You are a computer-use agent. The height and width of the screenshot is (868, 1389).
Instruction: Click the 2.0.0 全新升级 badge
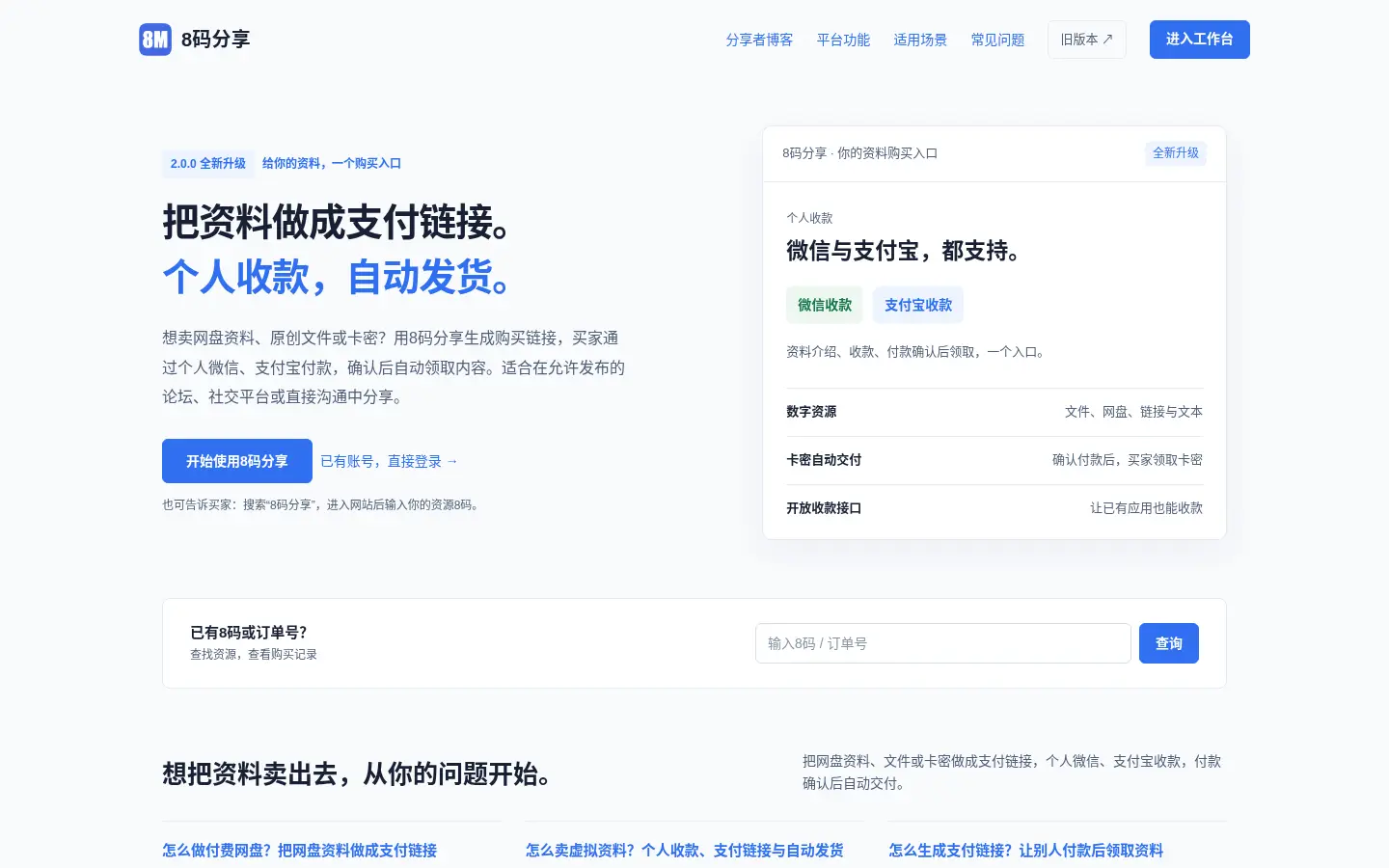click(x=208, y=163)
